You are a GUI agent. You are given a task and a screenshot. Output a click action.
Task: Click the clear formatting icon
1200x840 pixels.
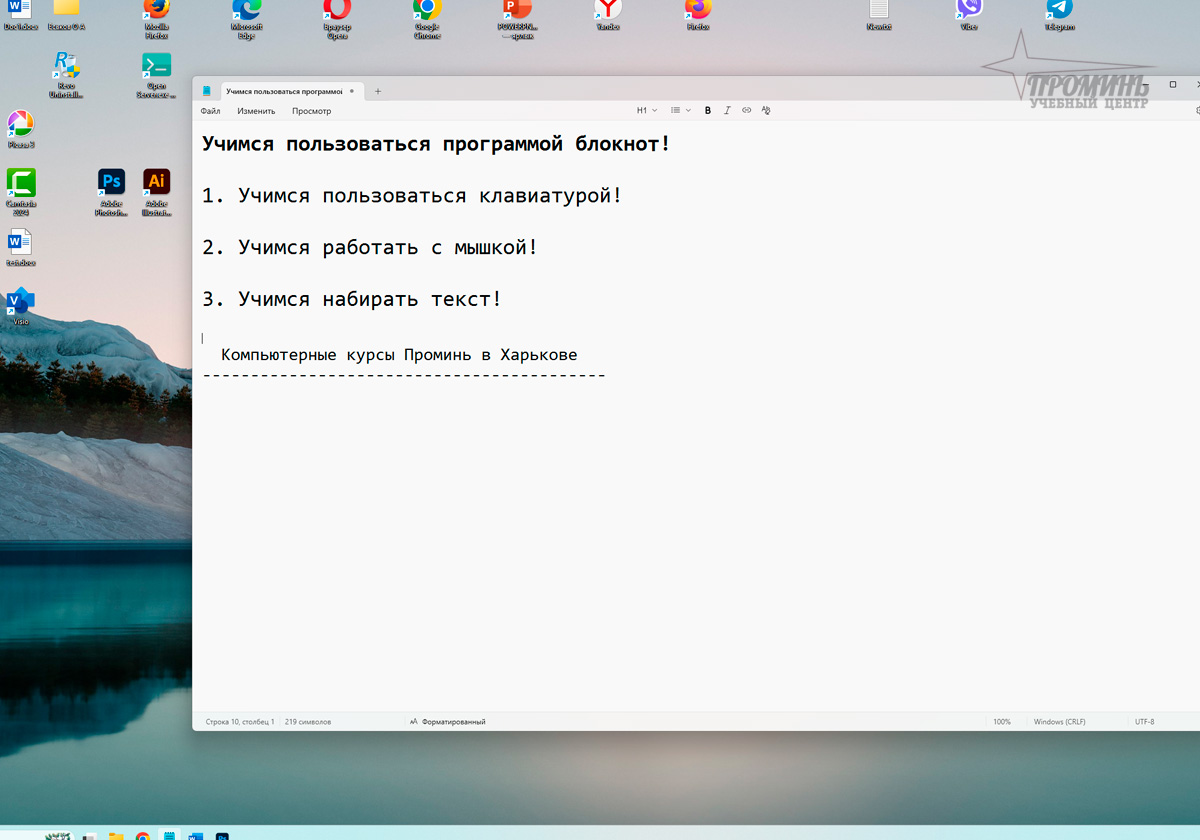[x=766, y=111]
